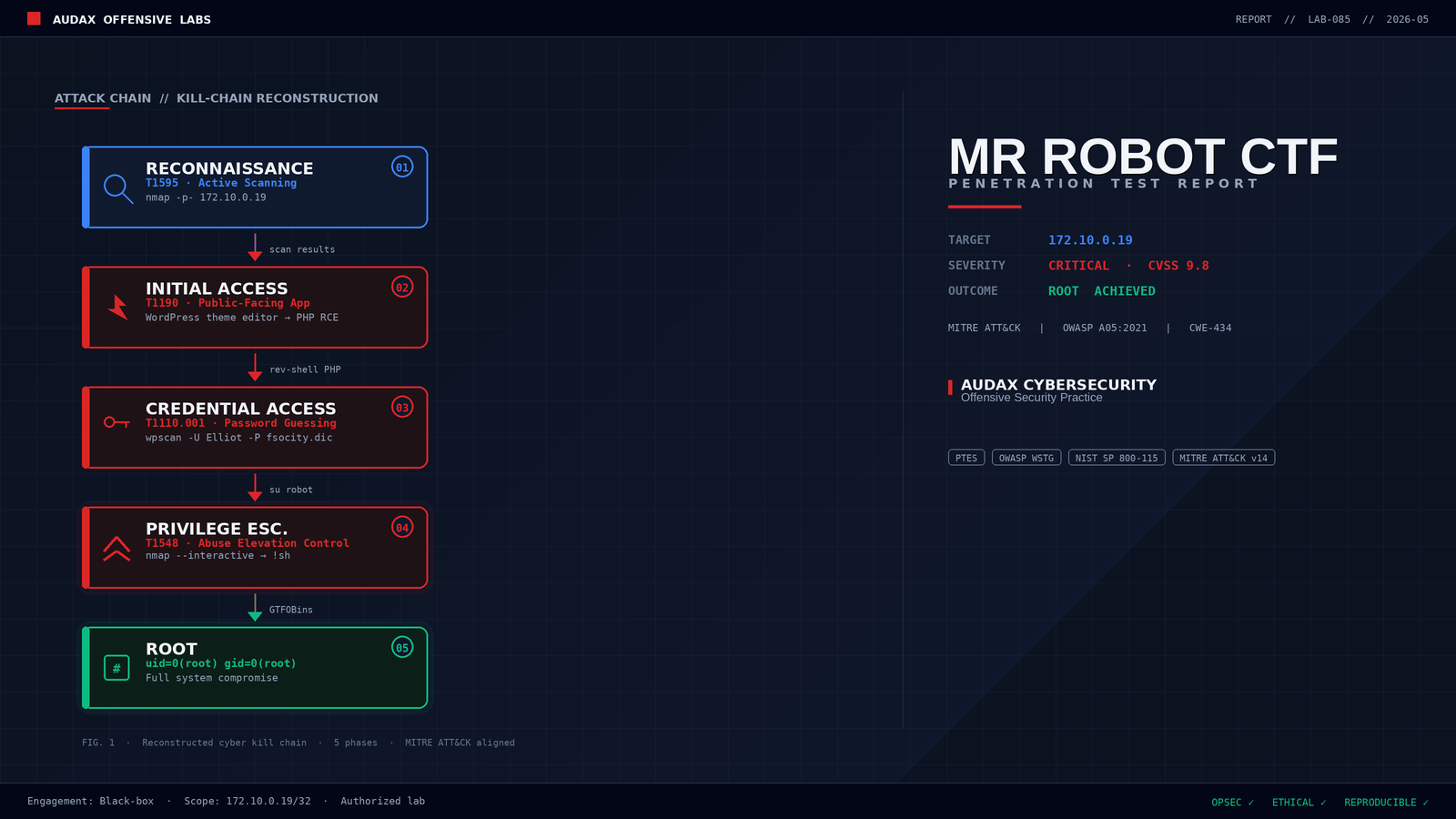Click the Initial Access lightning bolt icon
Screen dimensions: 1456x819
(x=117, y=307)
